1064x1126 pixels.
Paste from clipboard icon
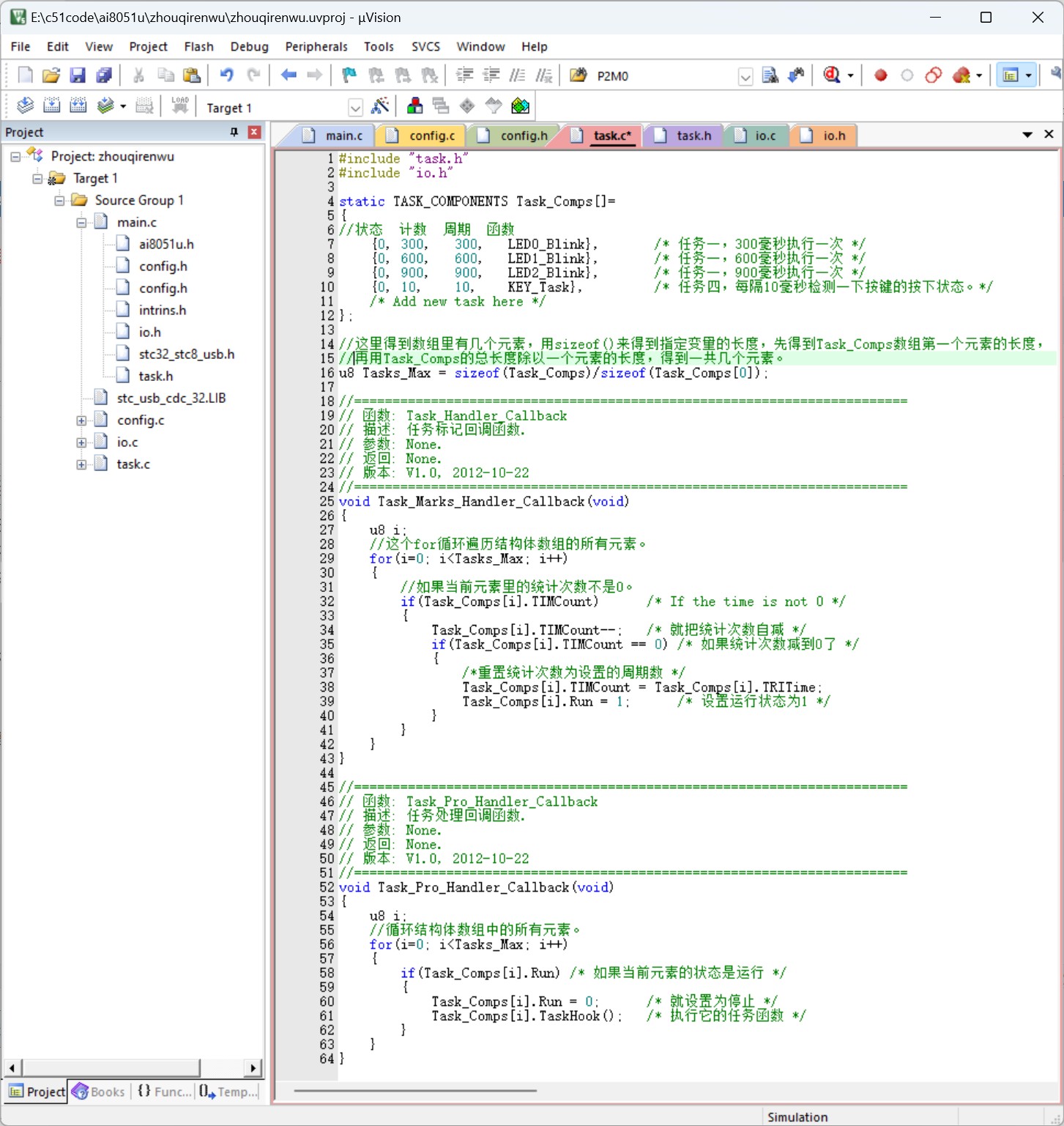(x=192, y=75)
